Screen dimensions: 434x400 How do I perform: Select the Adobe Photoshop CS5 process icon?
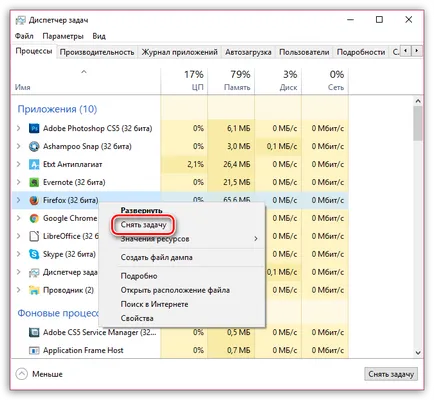(x=34, y=128)
